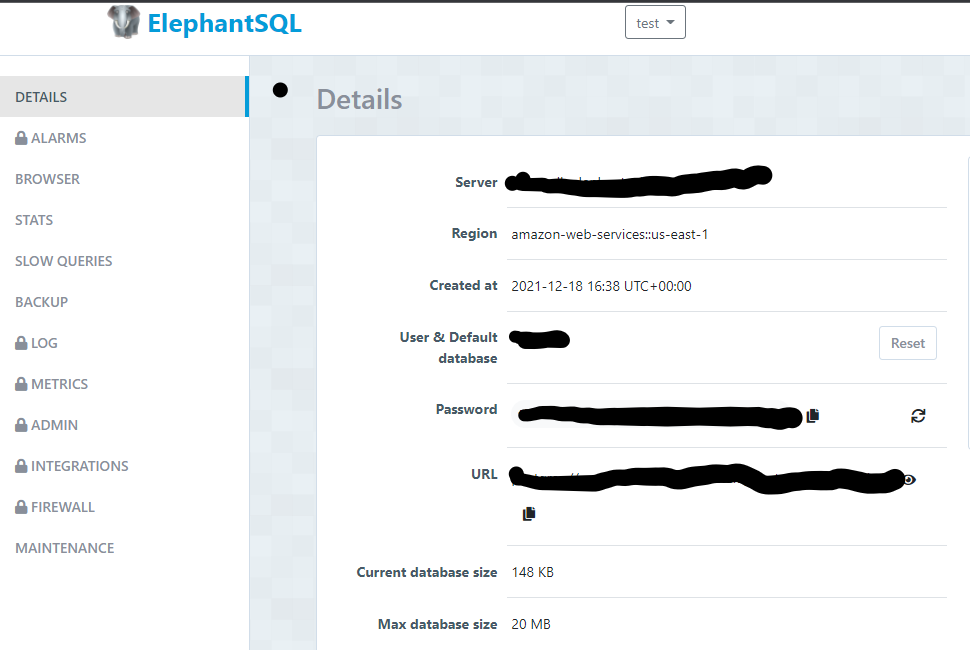Open the ElephantSQL home link text
Viewport: 970px width, 650px height.
coord(224,24)
